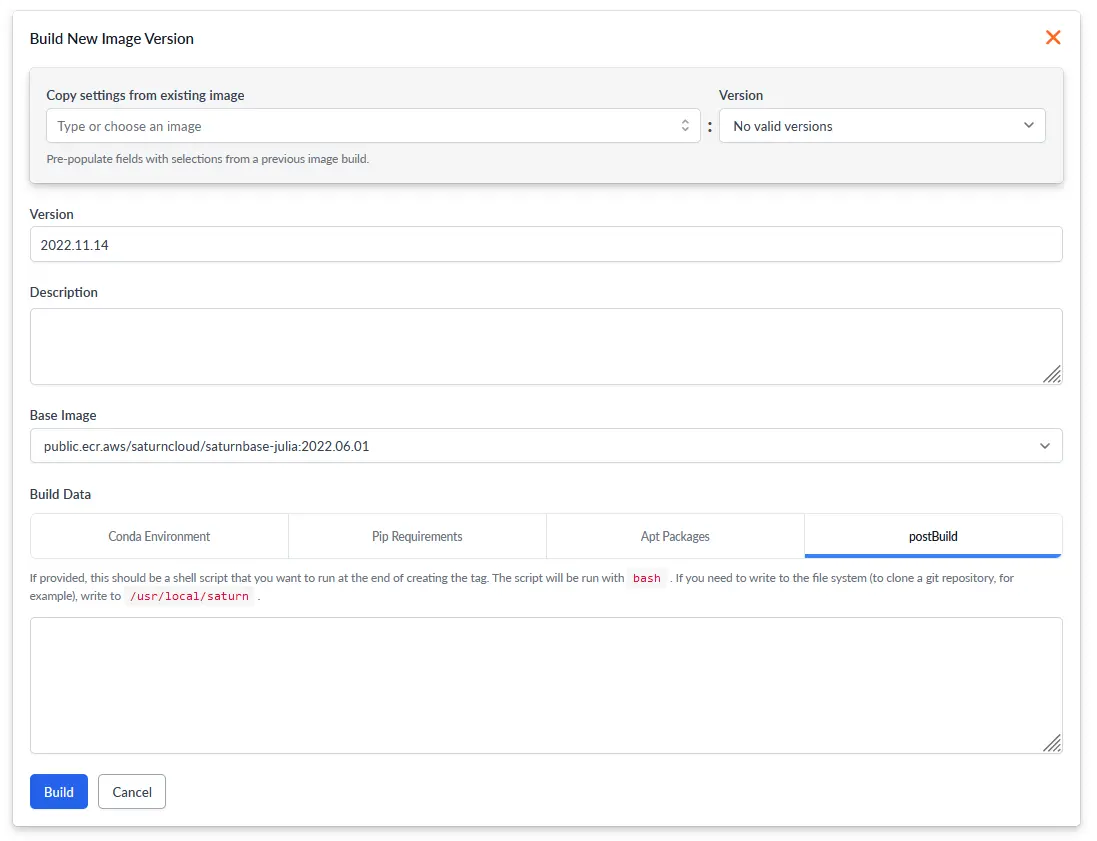Expand the saturnbase-julia Base Image dropdown

click(540, 446)
